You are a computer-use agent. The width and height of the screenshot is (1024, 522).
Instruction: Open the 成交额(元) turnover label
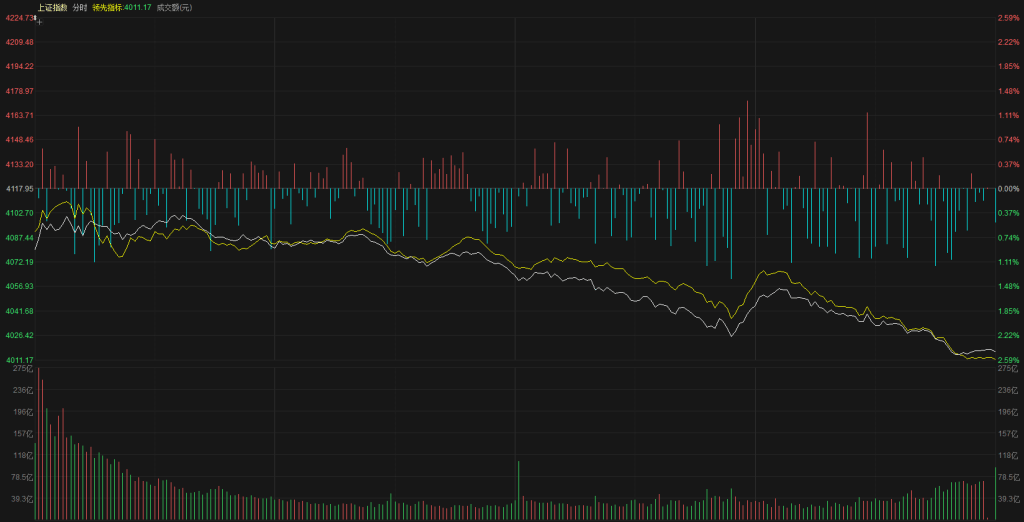coord(174,7)
